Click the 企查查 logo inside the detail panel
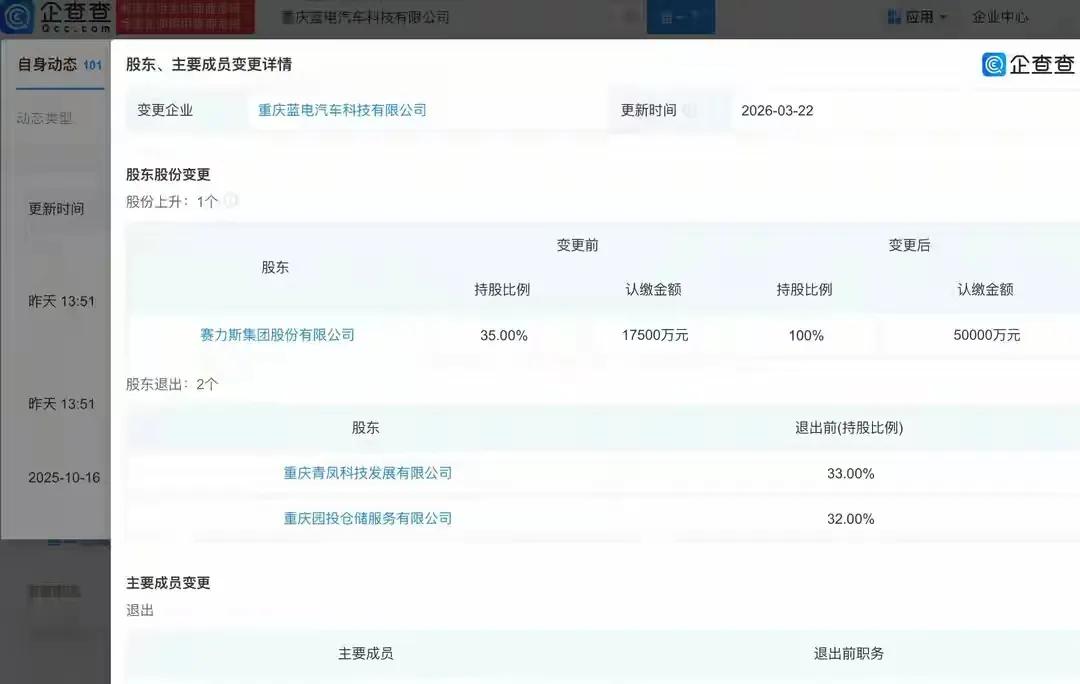This screenshot has width=1080, height=684. (x=1030, y=64)
